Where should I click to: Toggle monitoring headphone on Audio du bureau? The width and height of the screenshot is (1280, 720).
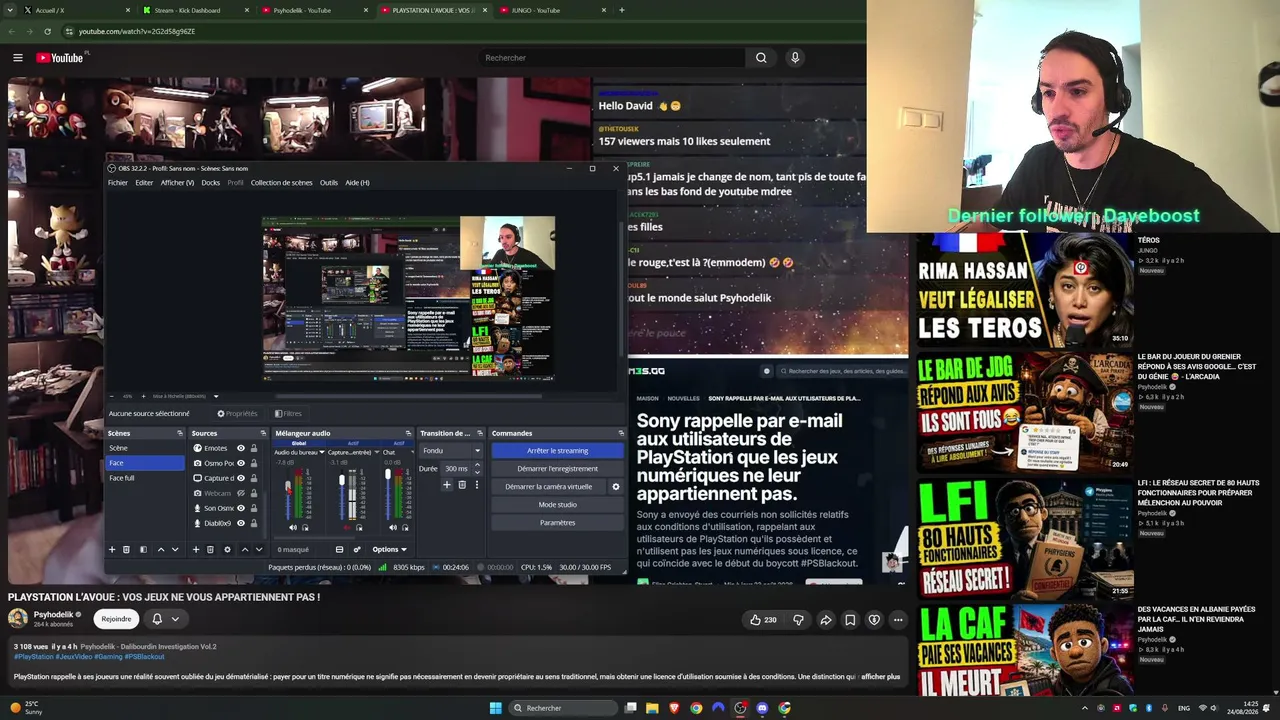tap(305, 527)
